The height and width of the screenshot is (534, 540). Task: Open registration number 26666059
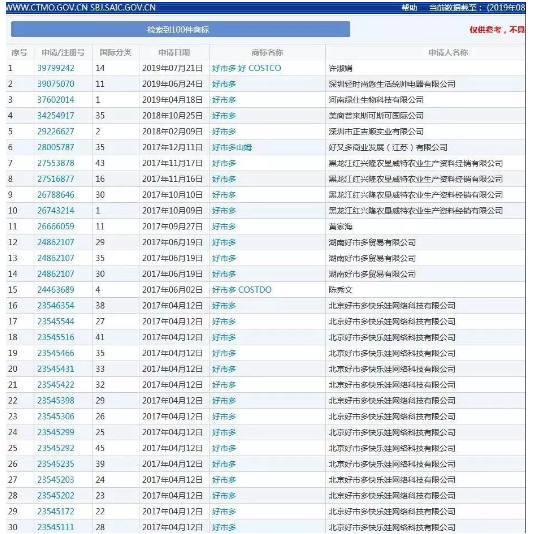[x=56, y=227]
